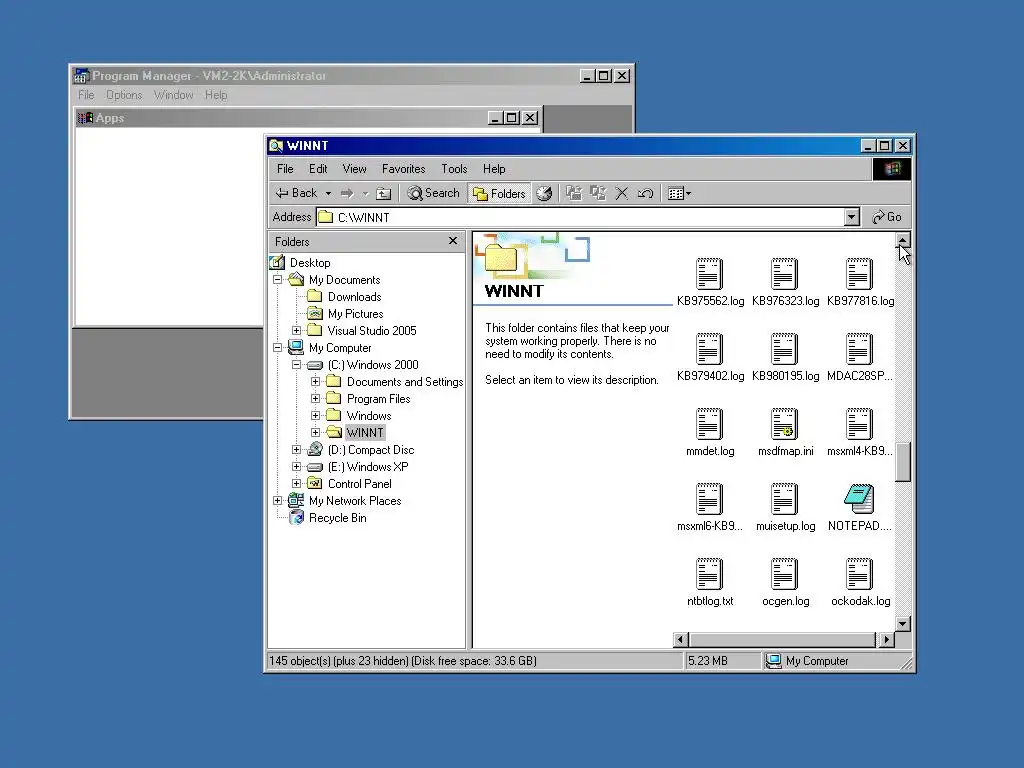The width and height of the screenshot is (1024, 768).
Task: Open the Search pane button
Action: pos(434,193)
